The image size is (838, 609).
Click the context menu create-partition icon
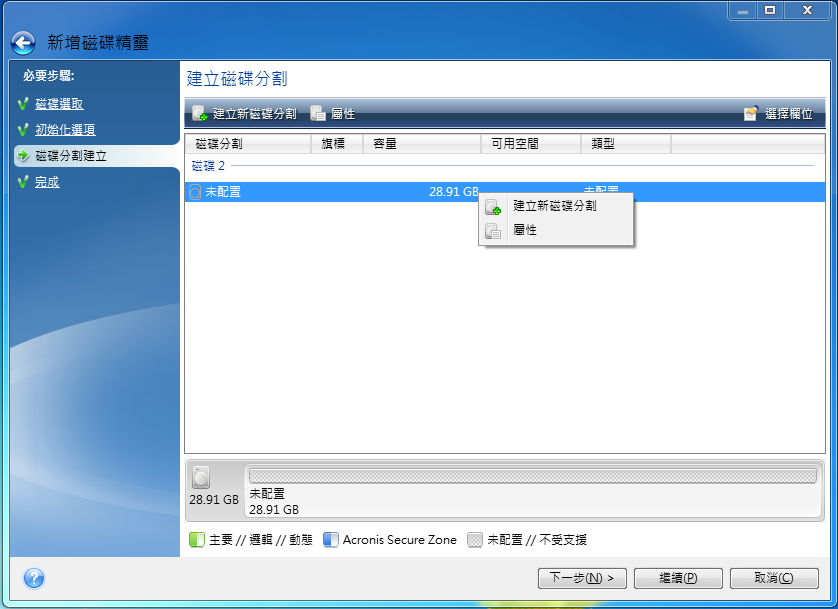pyautogui.click(x=493, y=206)
